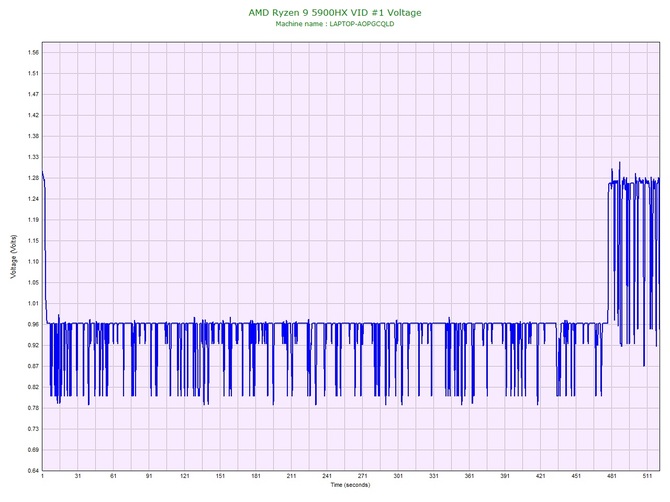This screenshot has width=670, height=502.
Task: Click the 391 seconds tick label
Action: pyautogui.click(x=505, y=476)
